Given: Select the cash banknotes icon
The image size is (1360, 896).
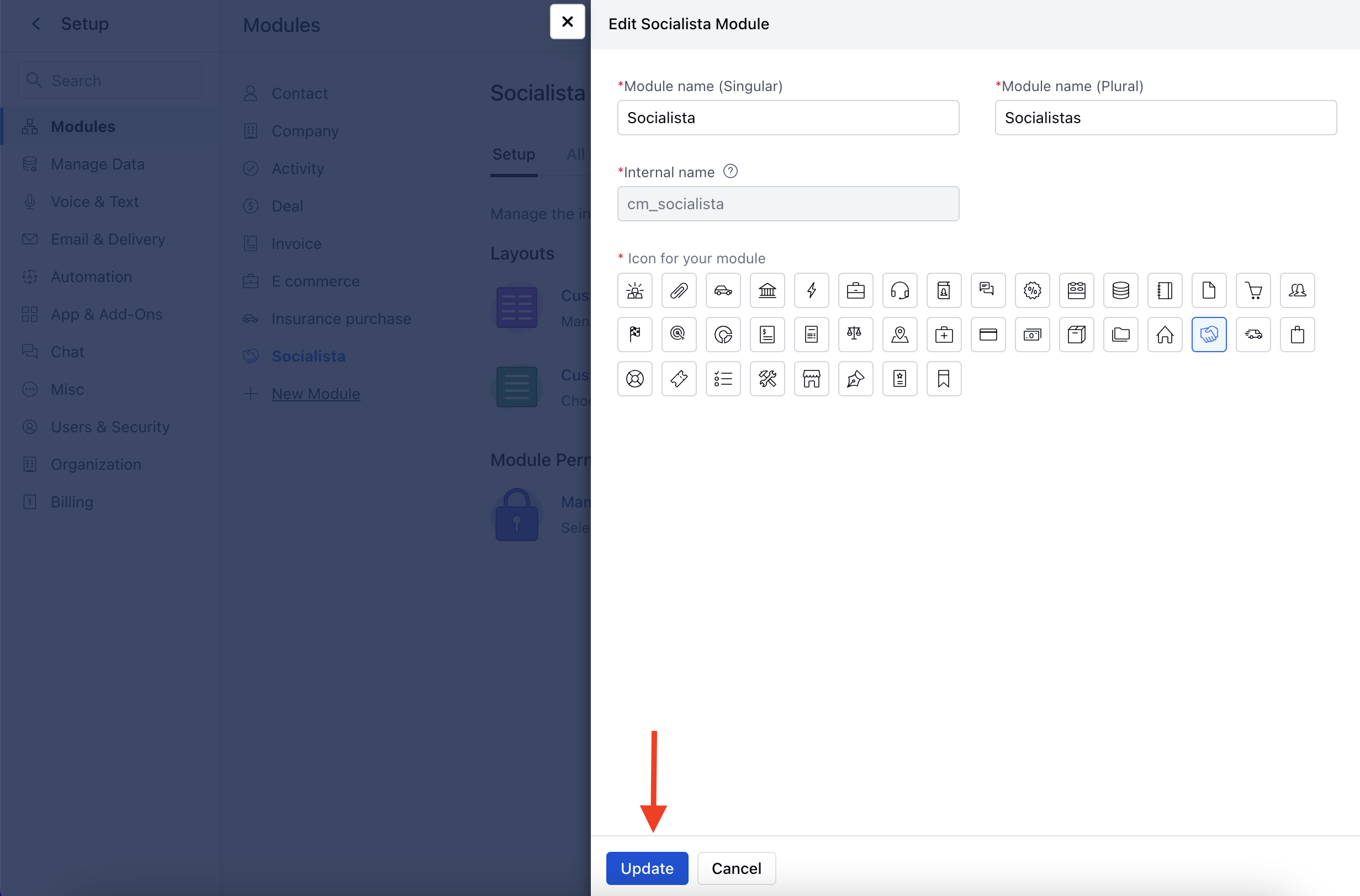Looking at the screenshot, I should 1032,335.
